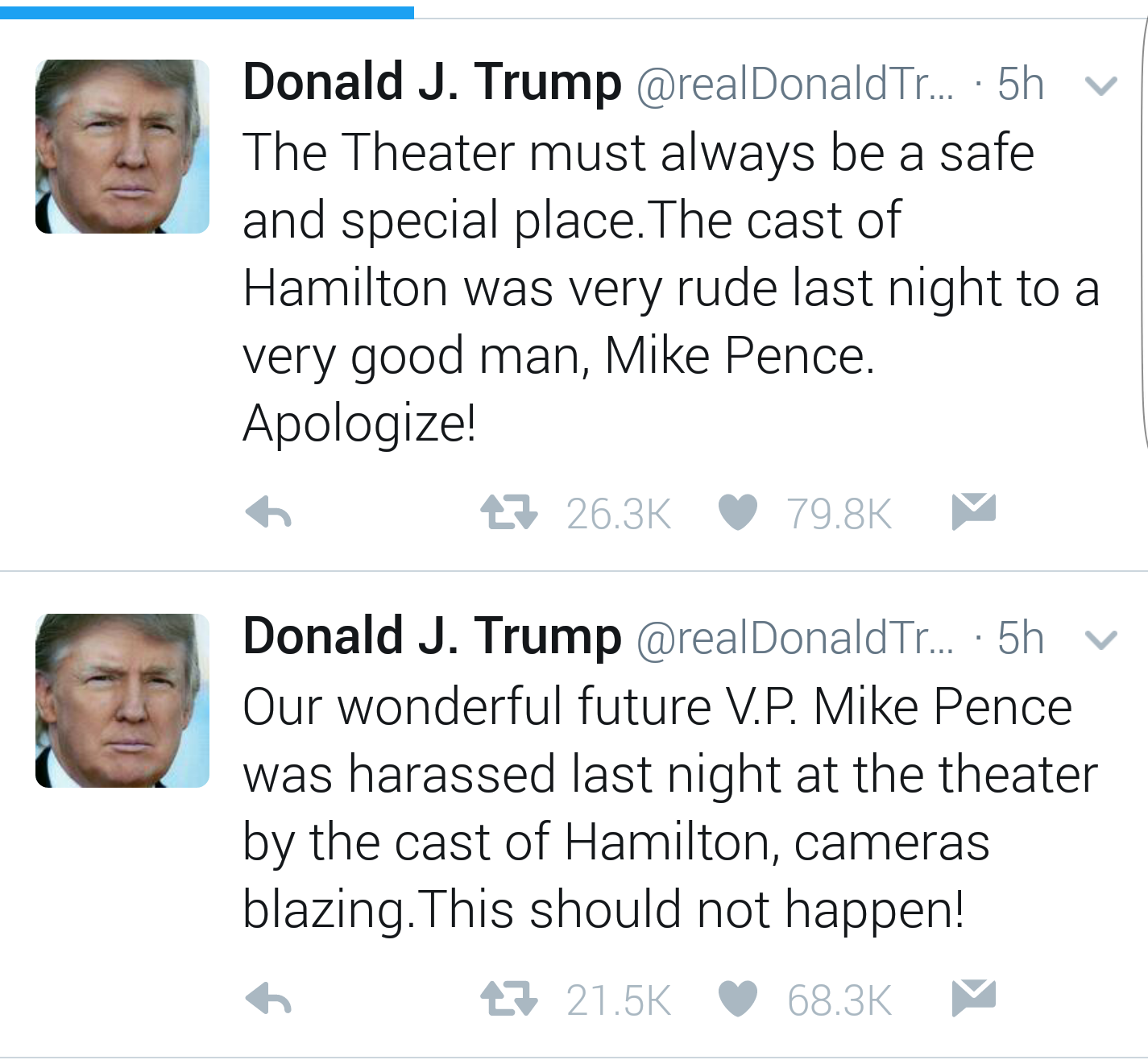Image resolution: width=1148 pixels, height=1064 pixels.
Task: Open the dropdown chevron on the first tweet
Action: pos(1100,85)
